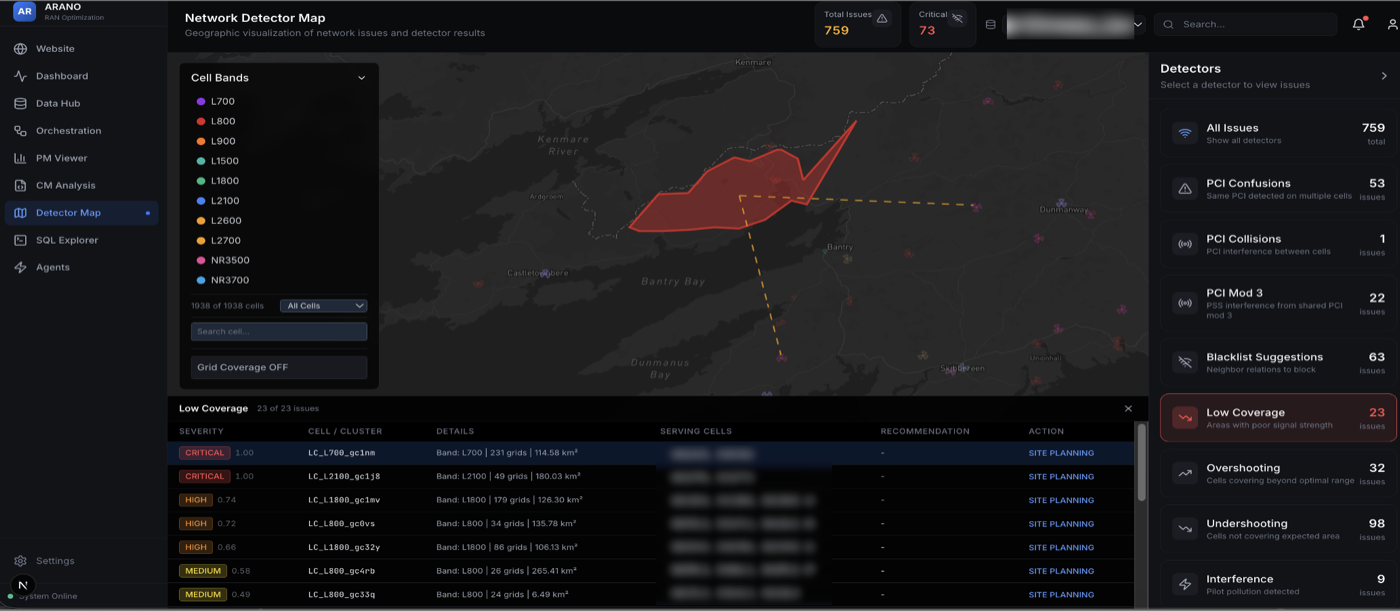
Task: Click the Overshooting trend-up icon
Action: (1185, 473)
